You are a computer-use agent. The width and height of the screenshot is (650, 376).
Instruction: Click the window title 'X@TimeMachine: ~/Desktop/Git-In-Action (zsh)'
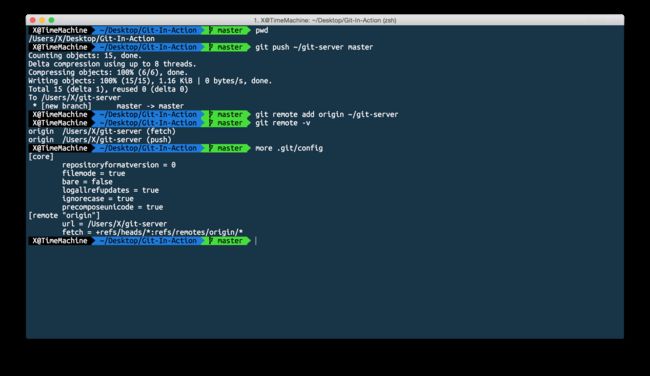[x=325, y=20]
